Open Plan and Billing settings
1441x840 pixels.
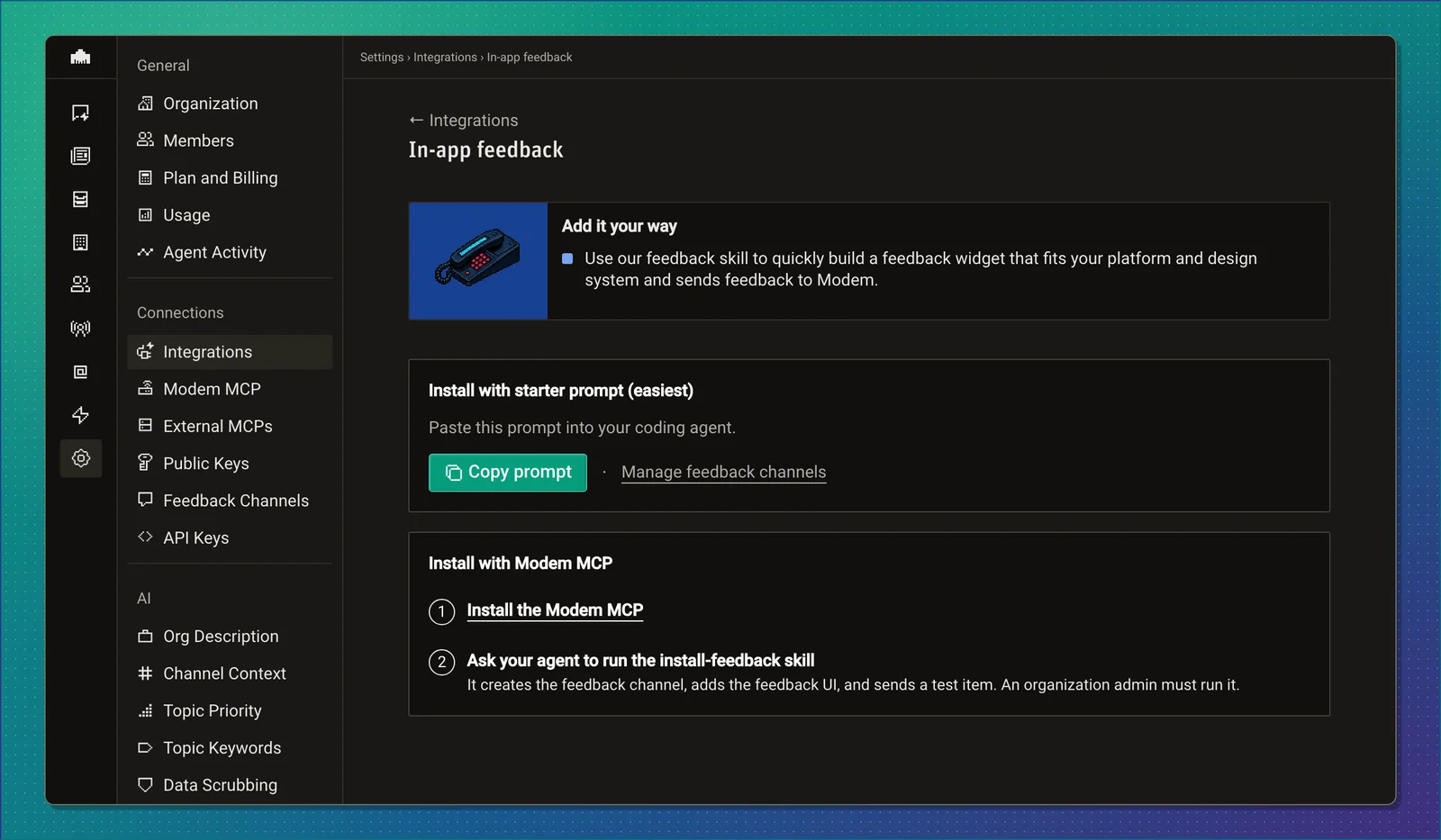(x=230, y=177)
